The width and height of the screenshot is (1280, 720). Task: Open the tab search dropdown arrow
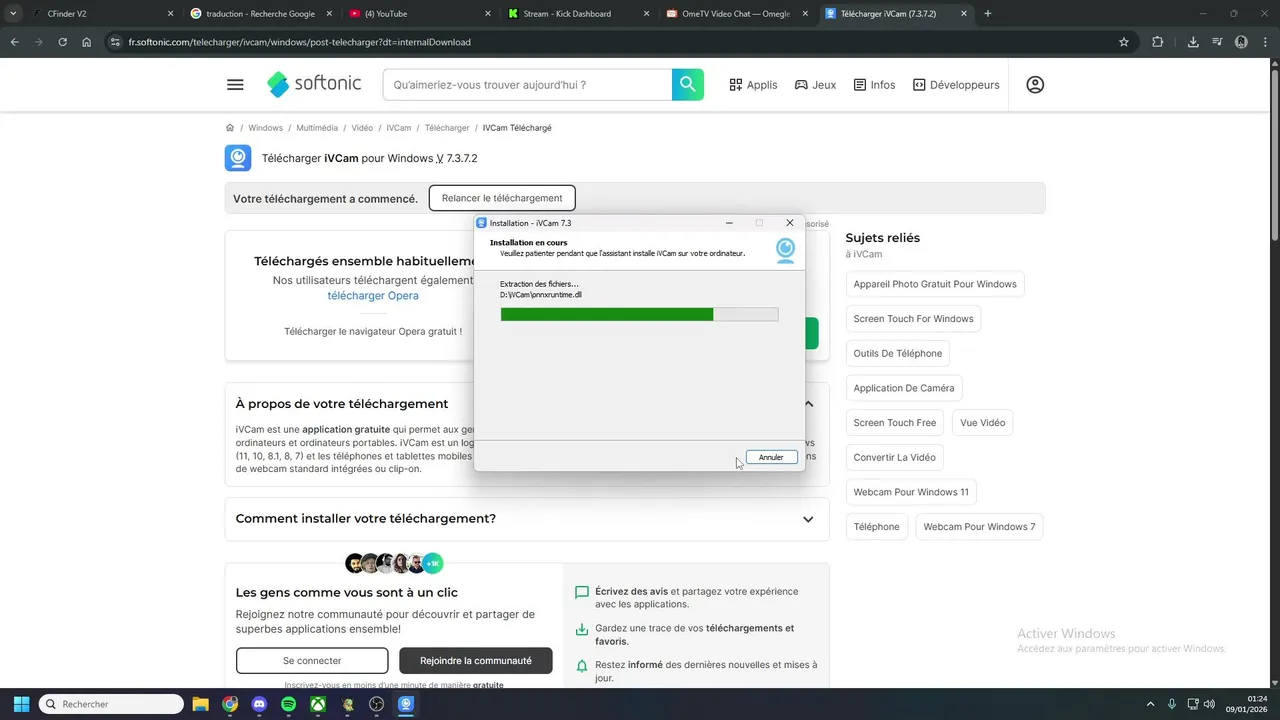tap(13, 14)
